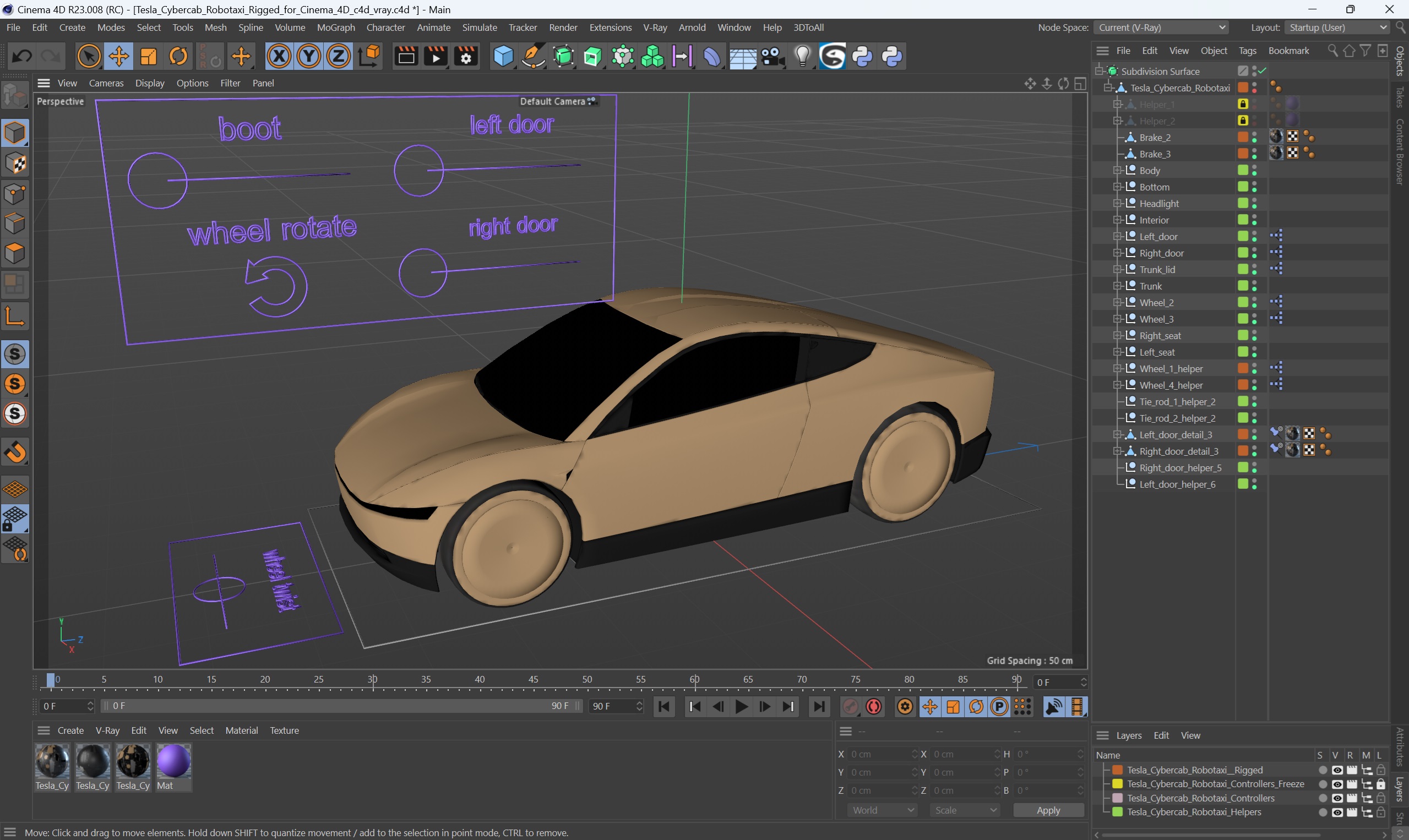Open World coordinate system dropdown
This screenshot has height=840, width=1409.
click(882, 810)
